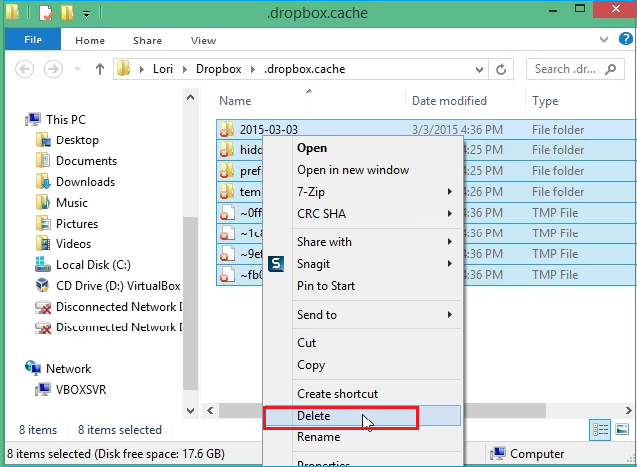Open the File ribbon tab

(32, 41)
